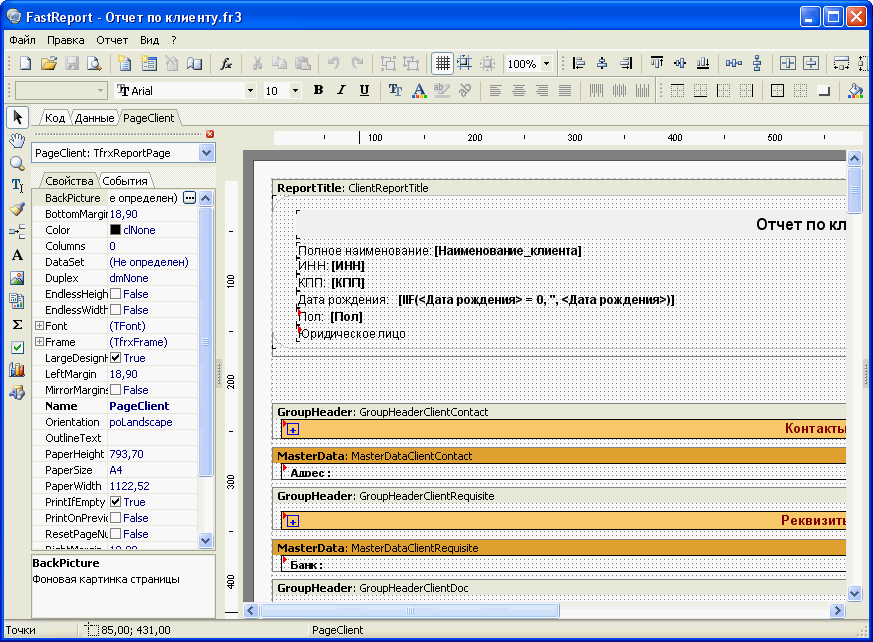
Task: Click the horizontal scrollbar thumb
Action: point(410,610)
